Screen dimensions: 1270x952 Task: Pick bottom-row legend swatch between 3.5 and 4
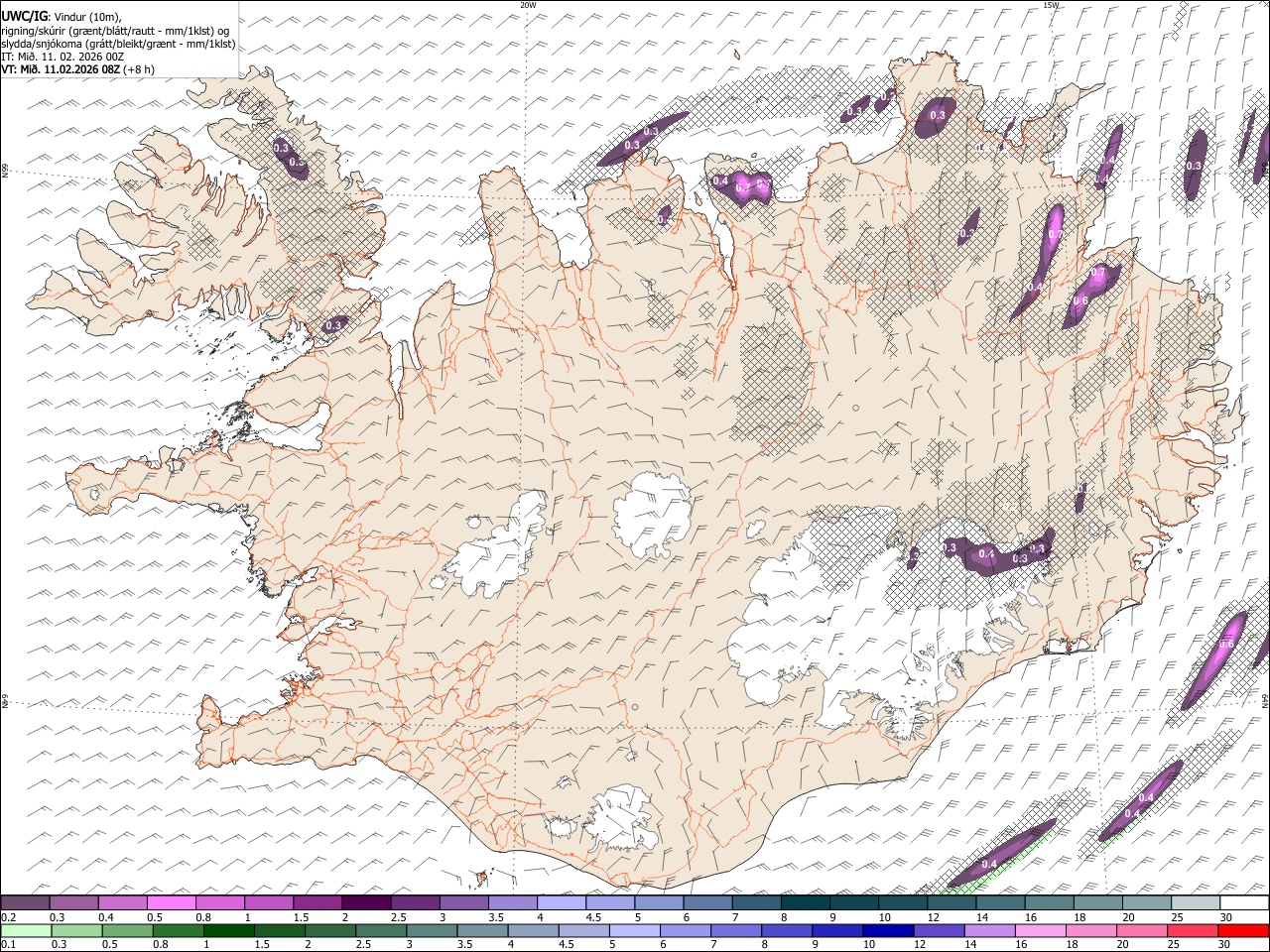(482, 931)
